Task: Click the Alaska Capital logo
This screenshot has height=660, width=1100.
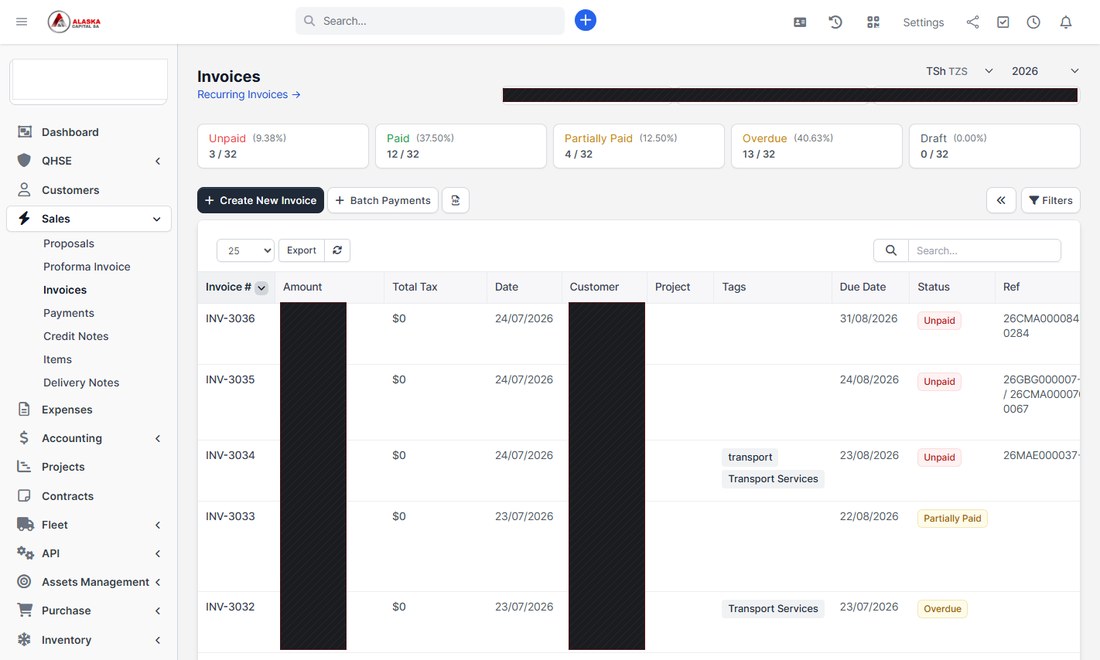Action: coord(74,22)
